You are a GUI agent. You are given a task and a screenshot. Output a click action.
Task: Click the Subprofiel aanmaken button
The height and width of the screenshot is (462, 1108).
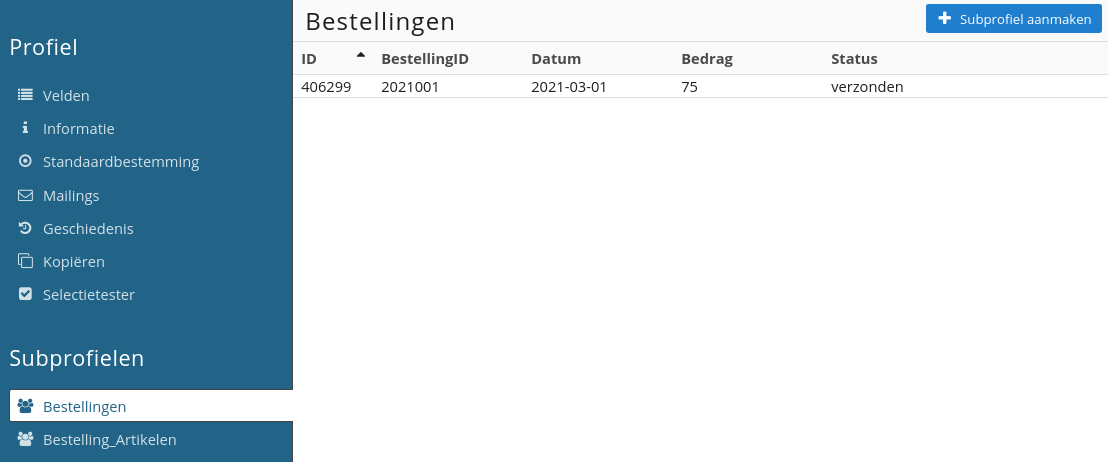pos(1013,19)
